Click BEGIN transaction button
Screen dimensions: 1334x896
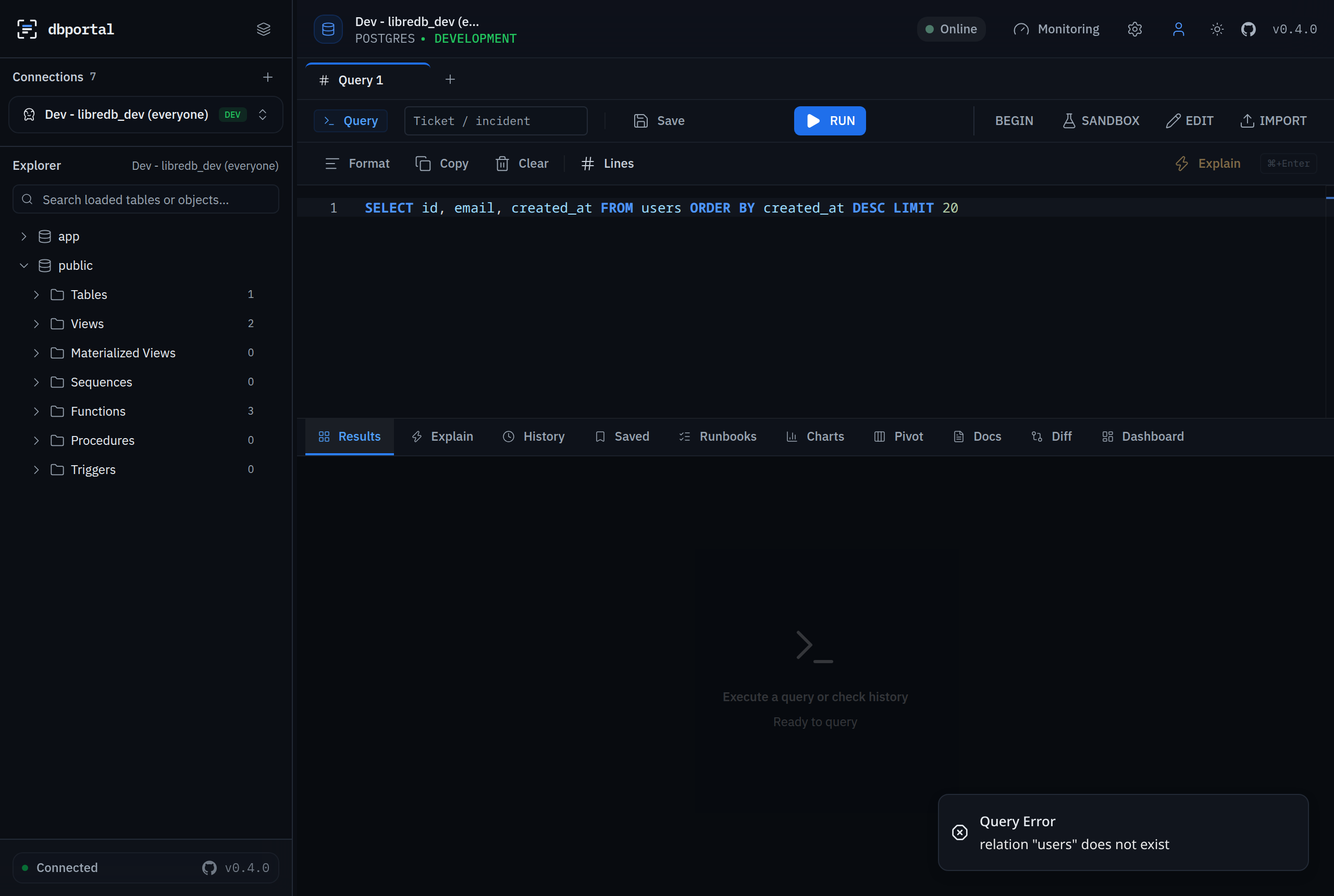1014,120
